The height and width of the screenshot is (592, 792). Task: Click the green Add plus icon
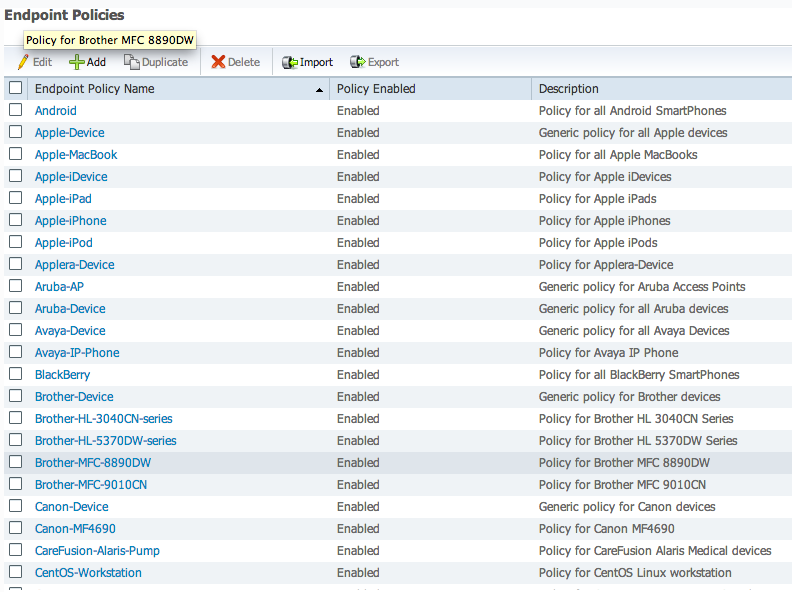[x=76, y=62]
